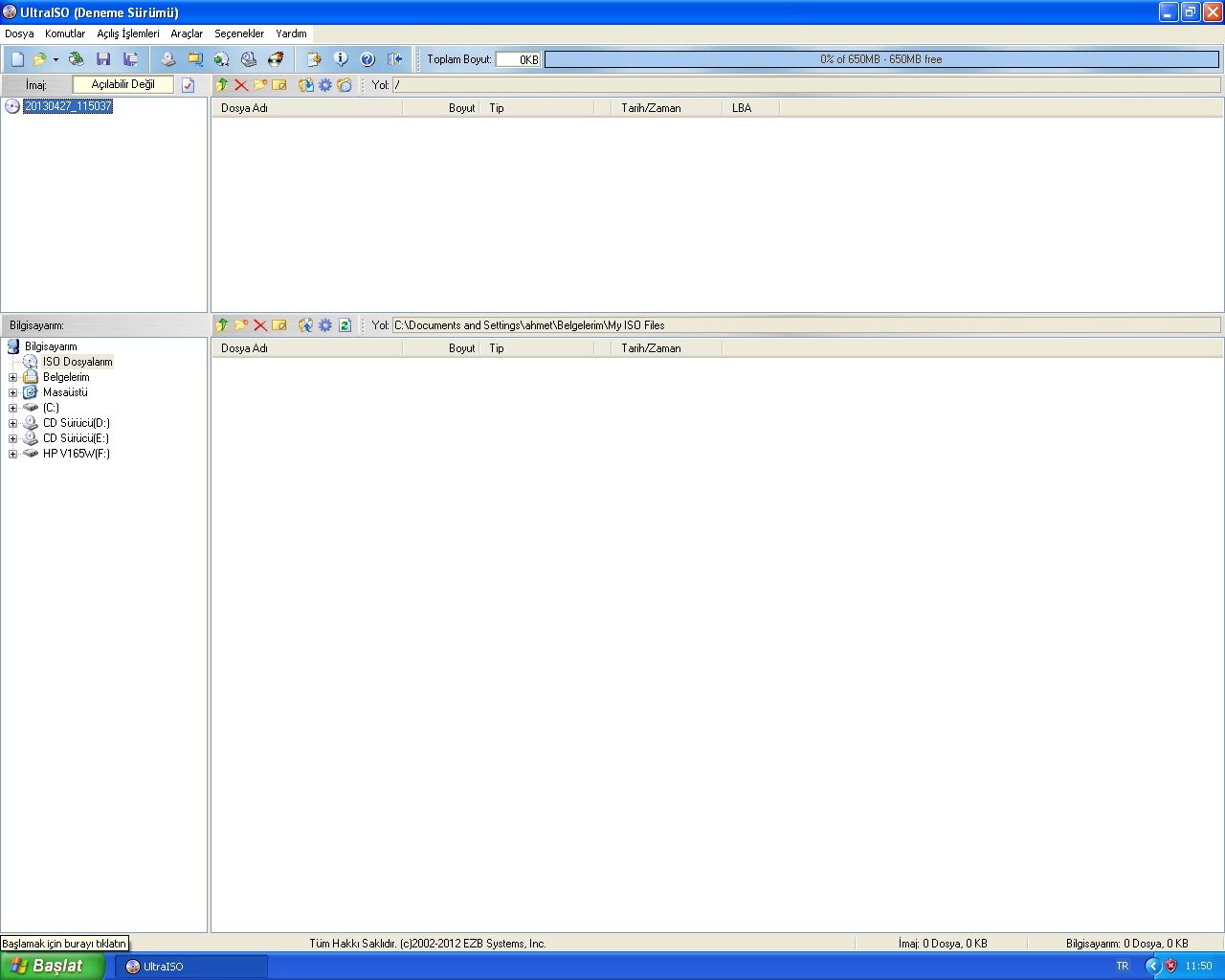Click the red X Delete icon in local toolbar
The height and width of the screenshot is (980, 1225).
[x=260, y=325]
